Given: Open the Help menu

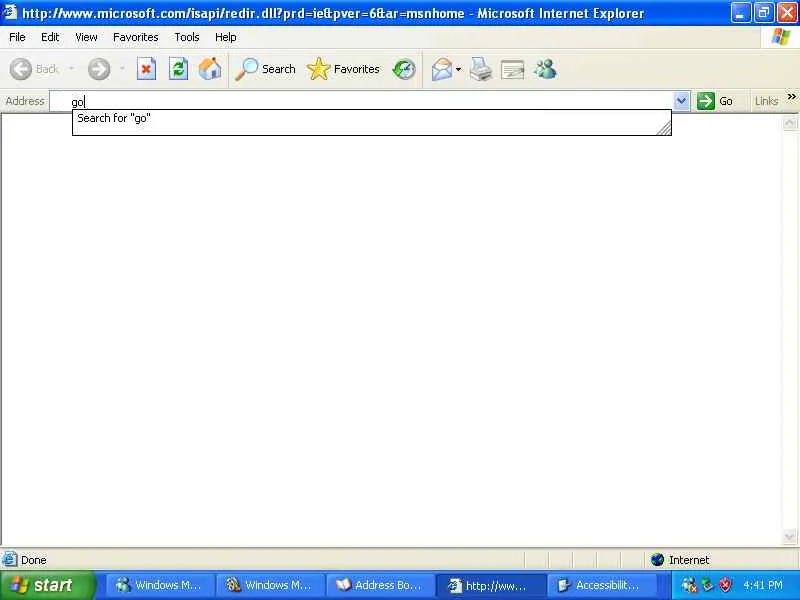Looking at the screenshot, I should (x=226, y=37).
